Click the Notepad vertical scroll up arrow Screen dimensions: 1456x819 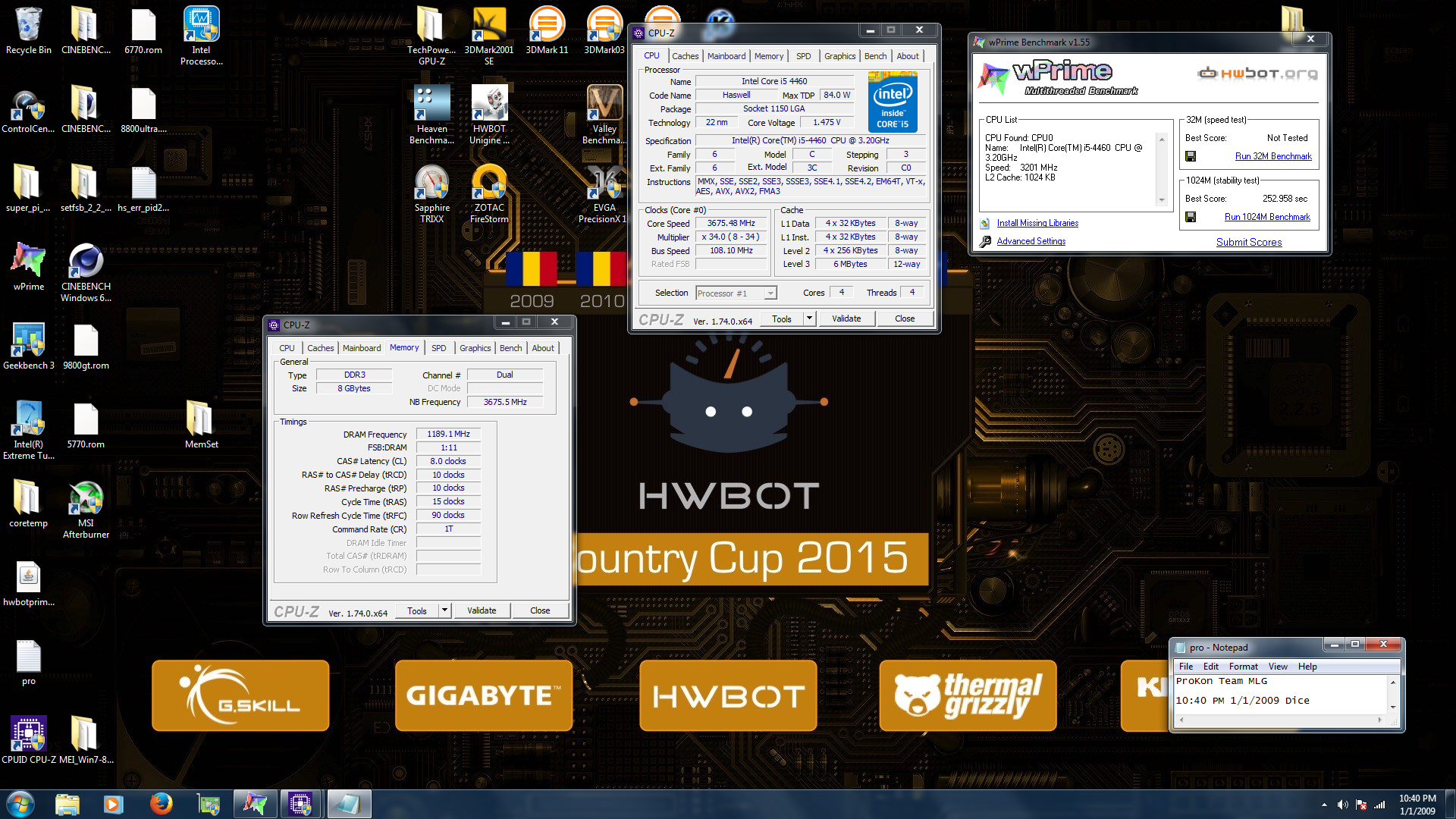[x=1393, y=682]
